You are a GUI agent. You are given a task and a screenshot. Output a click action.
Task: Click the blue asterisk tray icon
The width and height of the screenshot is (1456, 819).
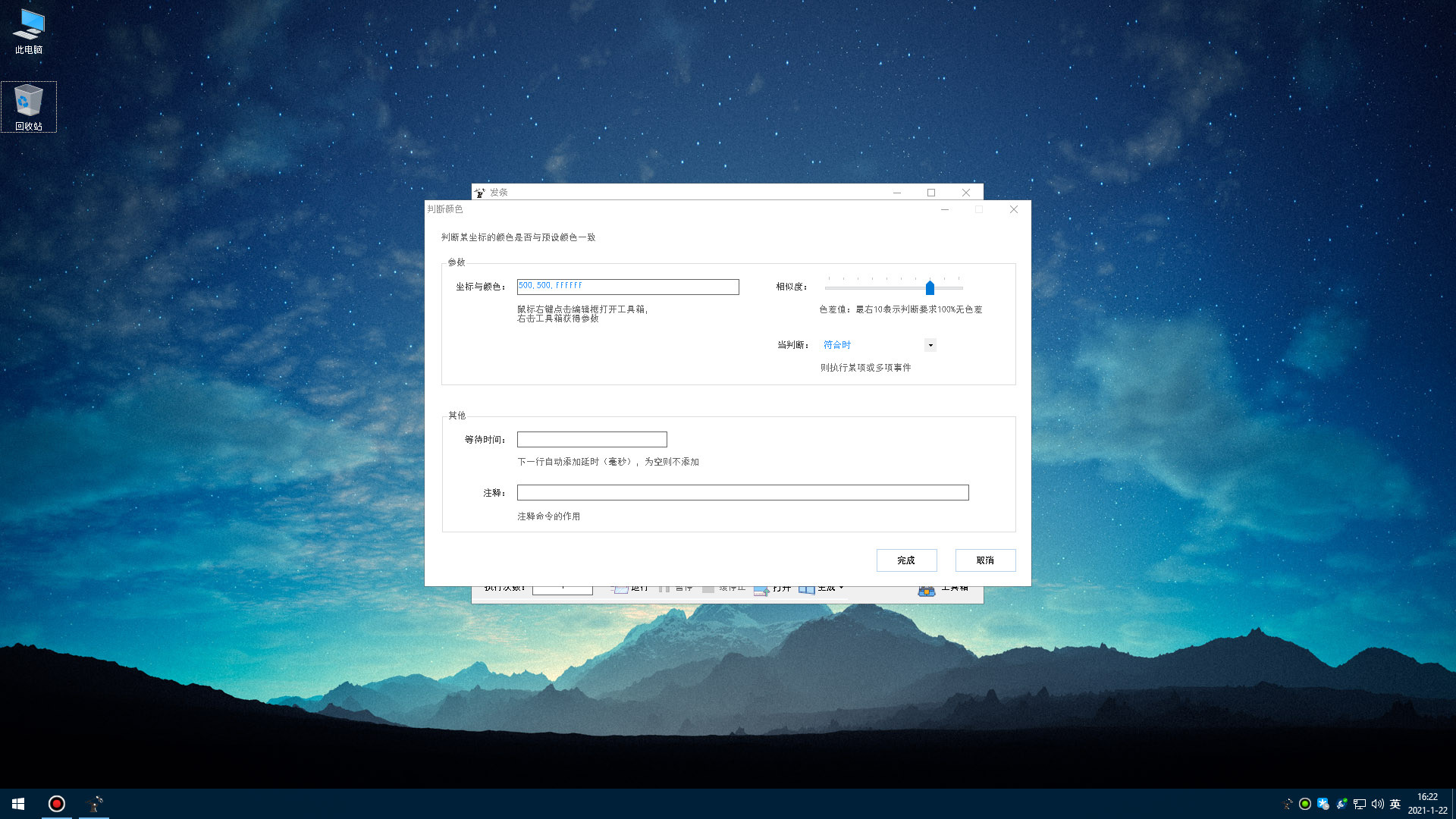(1323, 804)
